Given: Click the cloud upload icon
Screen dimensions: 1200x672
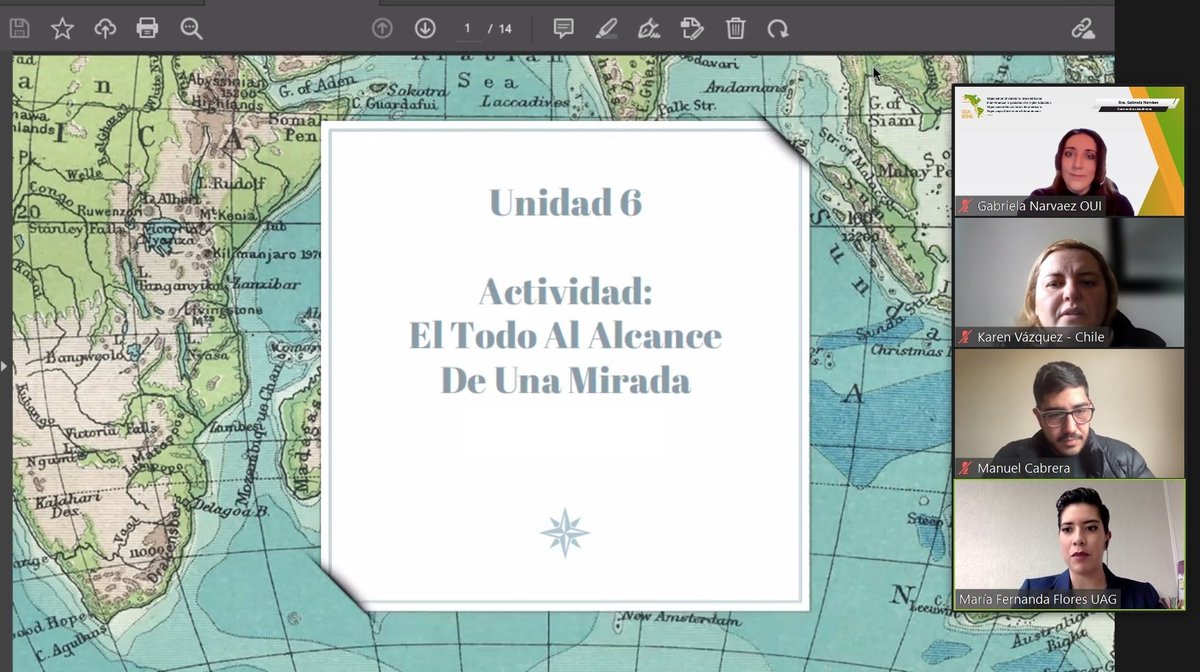Looking at the screenshot, I should click(105, 29).
